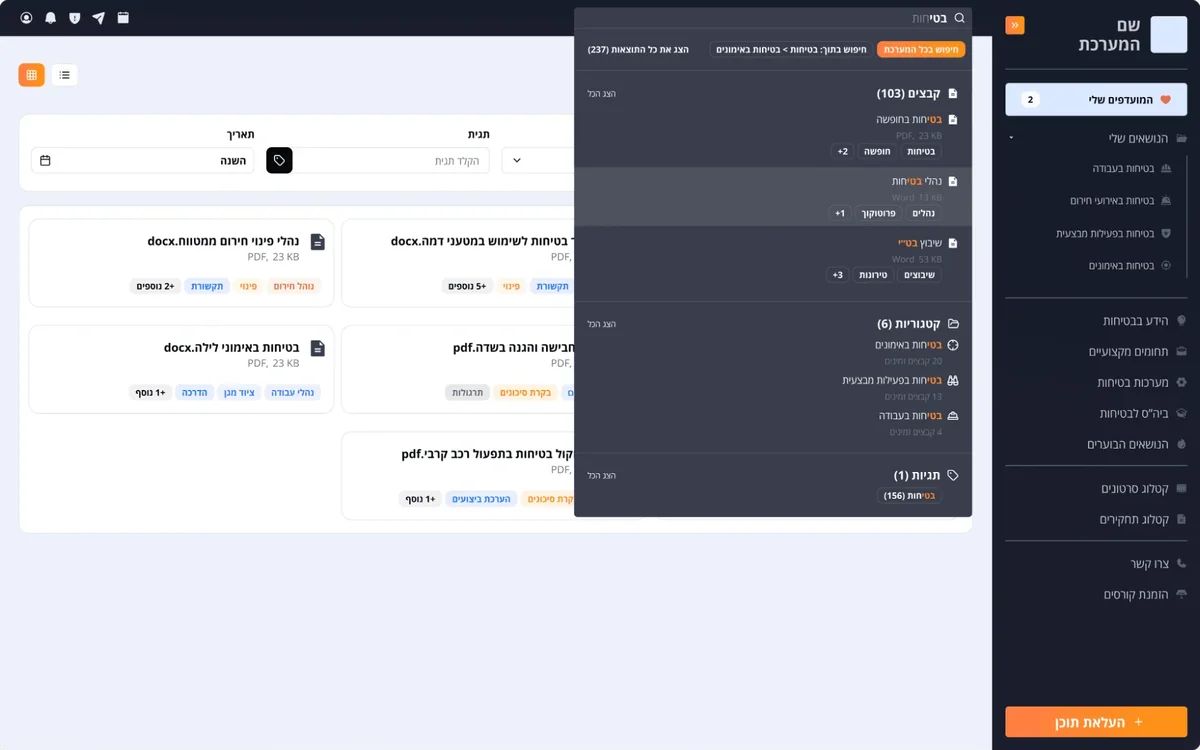The image size is (1200, 750).
Task: Expand +1 more tags on נהלי בטיחות
Action: [840, 213]
